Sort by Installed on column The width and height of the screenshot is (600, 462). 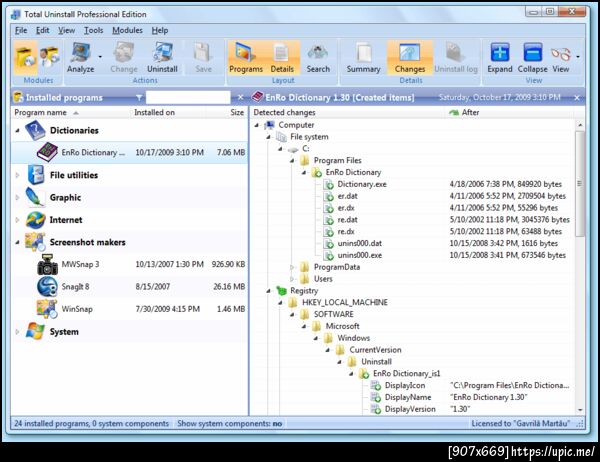tap(167, 113)
